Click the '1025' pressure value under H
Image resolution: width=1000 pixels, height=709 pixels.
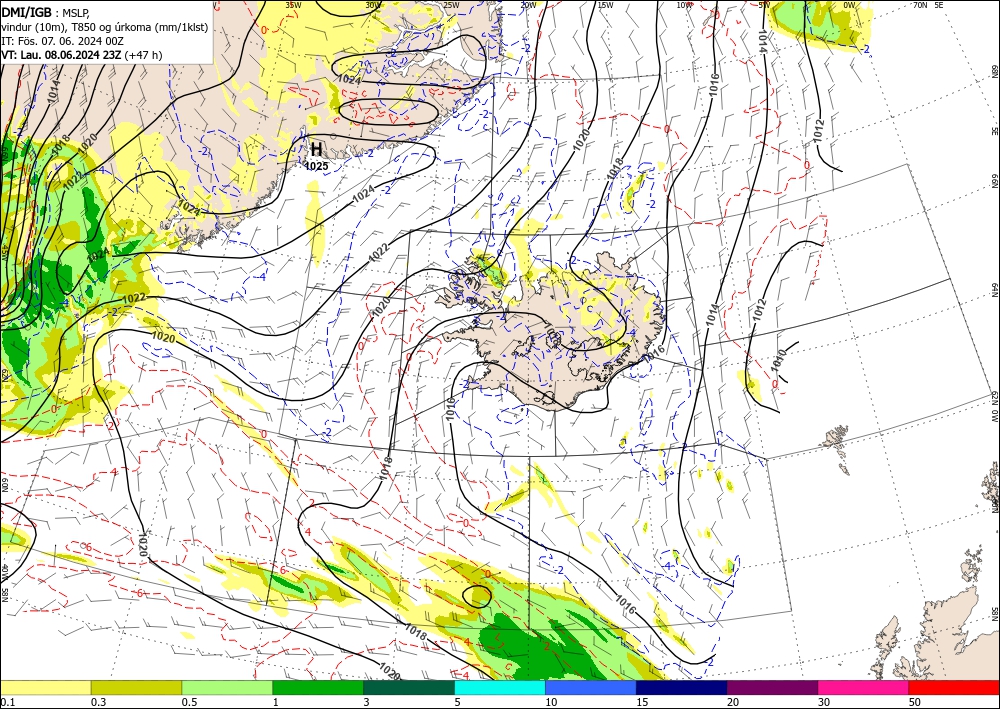point(316,166)
